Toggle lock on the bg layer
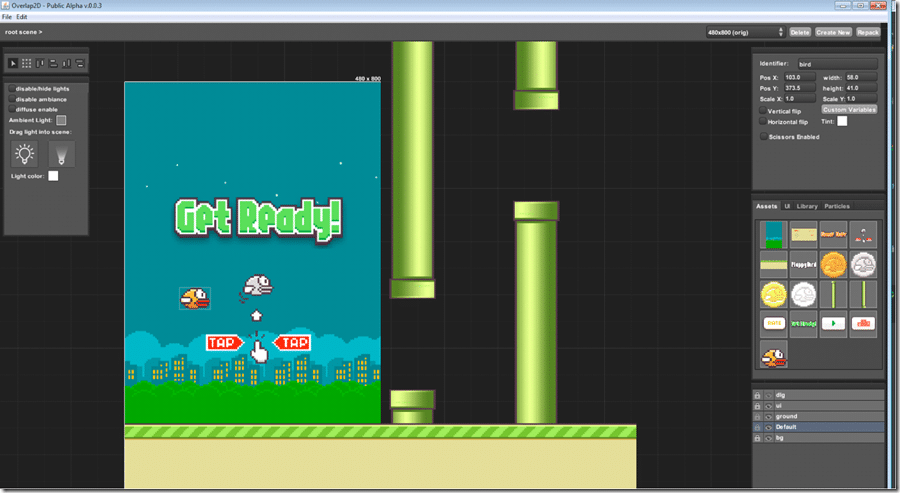 757,438
